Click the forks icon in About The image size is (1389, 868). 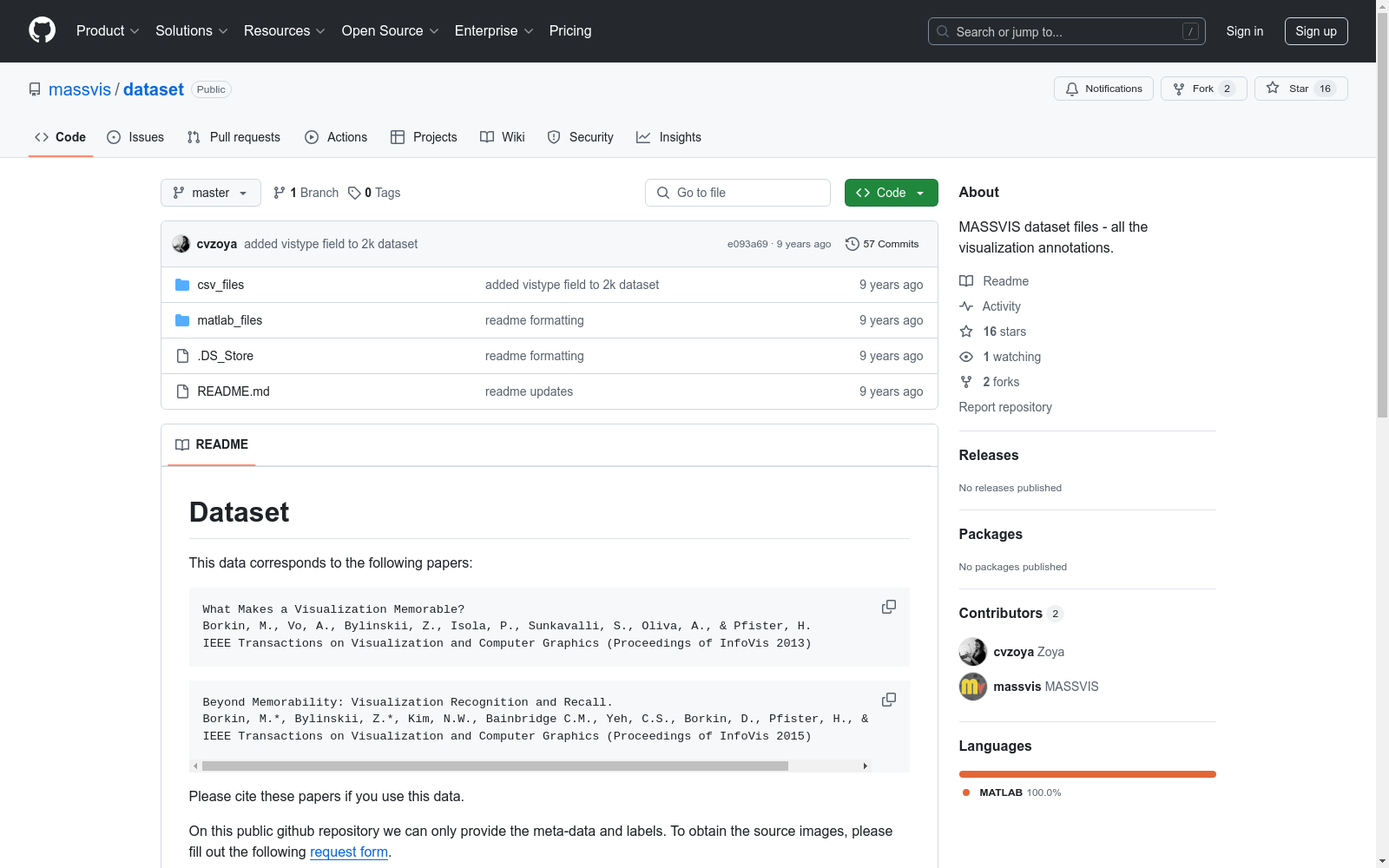pyautogui.click(x=966, y=382)
